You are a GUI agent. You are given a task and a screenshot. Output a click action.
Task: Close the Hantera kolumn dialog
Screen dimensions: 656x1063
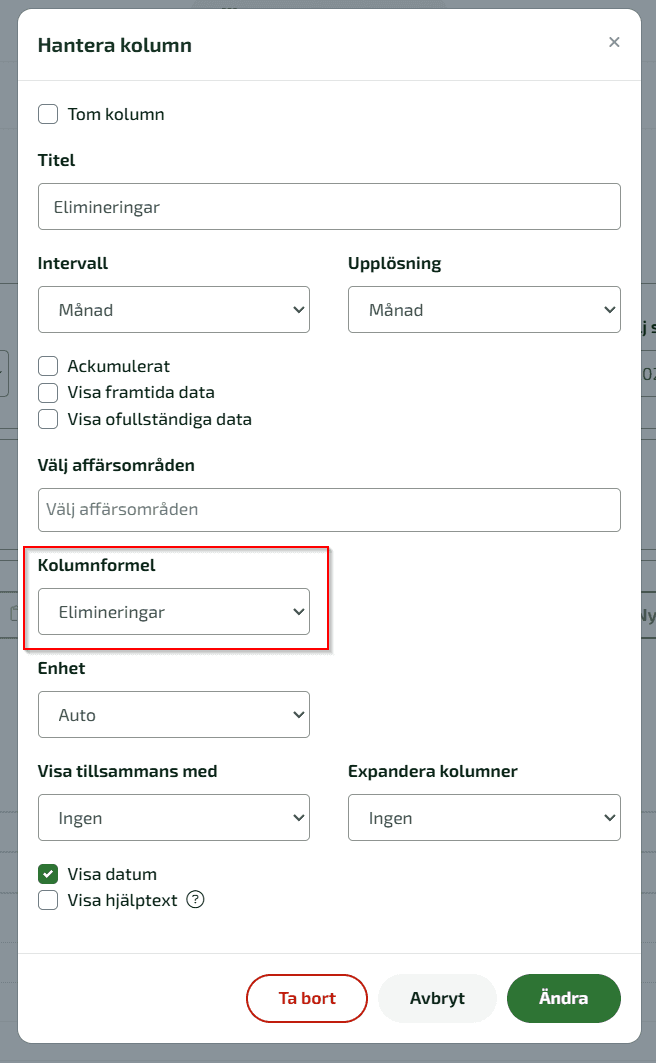click(x=614, y=42)
